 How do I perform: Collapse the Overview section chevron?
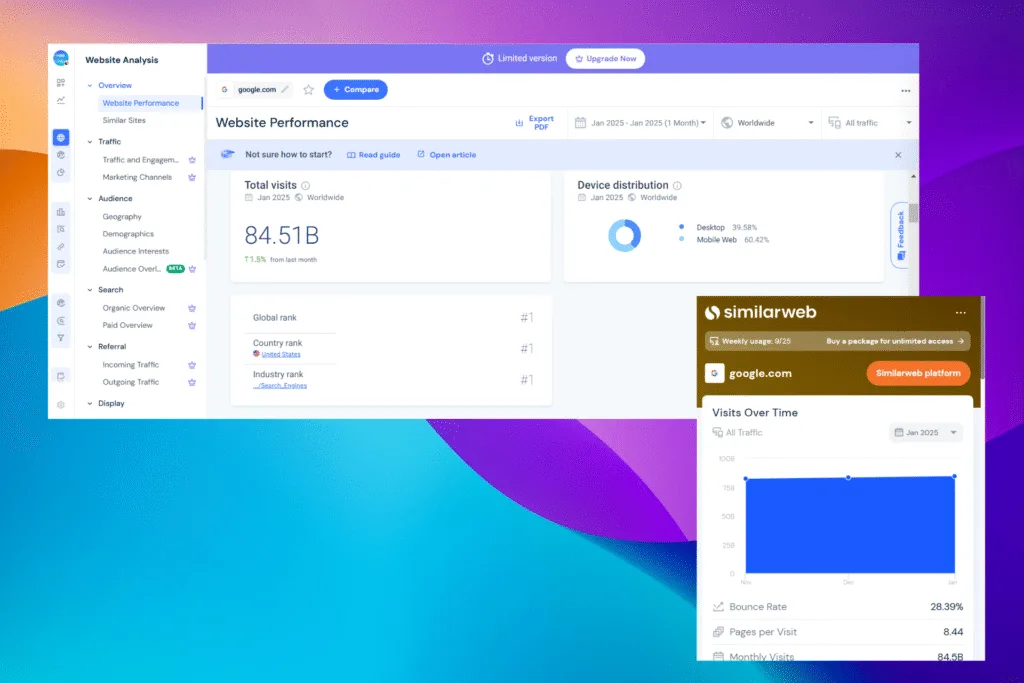pos(90,86)
